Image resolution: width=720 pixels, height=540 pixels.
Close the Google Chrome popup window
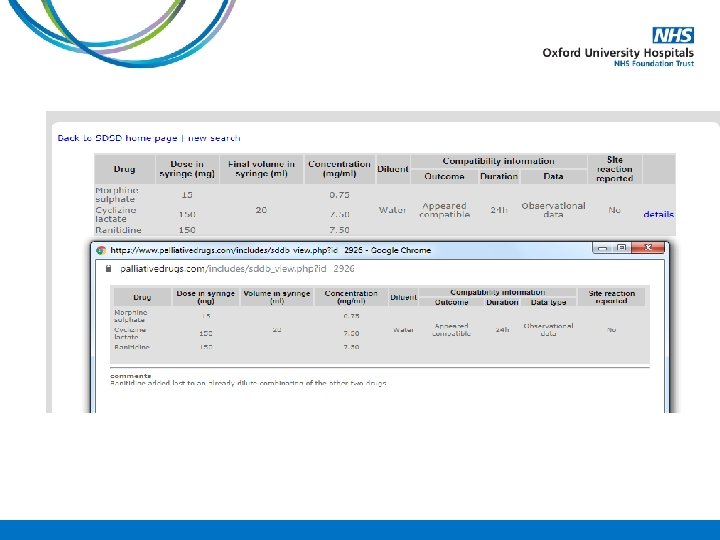click(648, 248)
